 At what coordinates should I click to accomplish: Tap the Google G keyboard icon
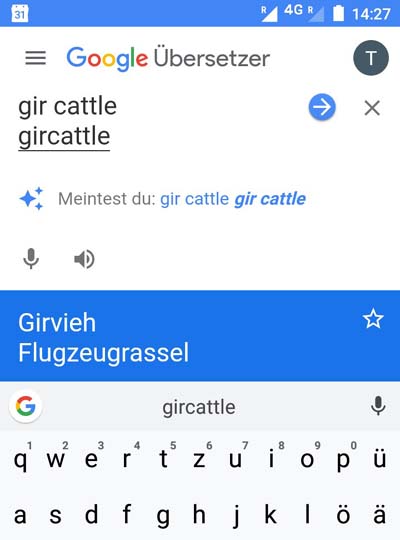pyautogui.click(x=25, y=406)
